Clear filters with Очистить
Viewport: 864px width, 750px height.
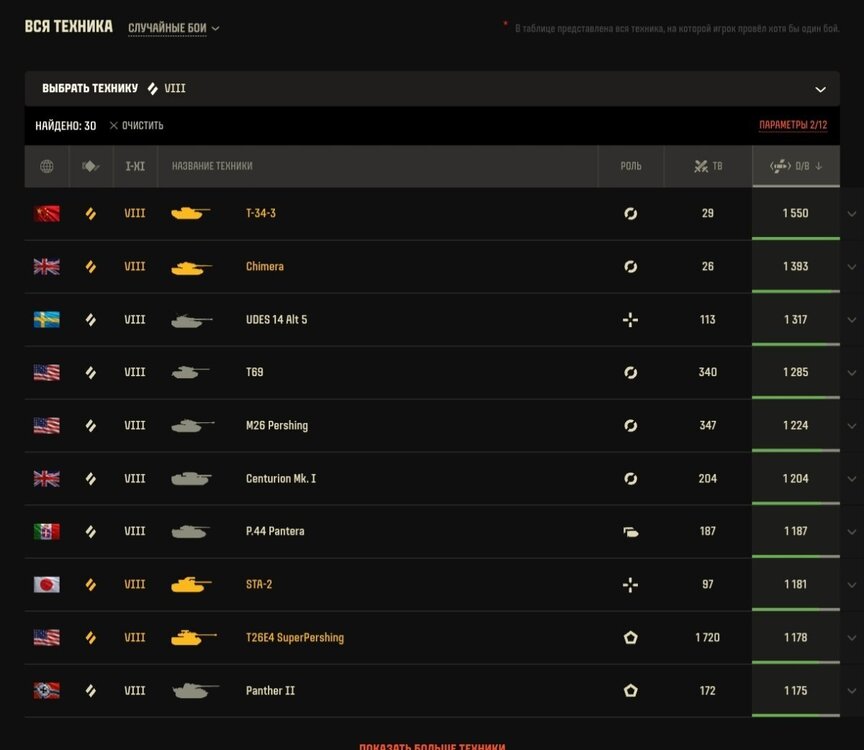pos(136,126)
